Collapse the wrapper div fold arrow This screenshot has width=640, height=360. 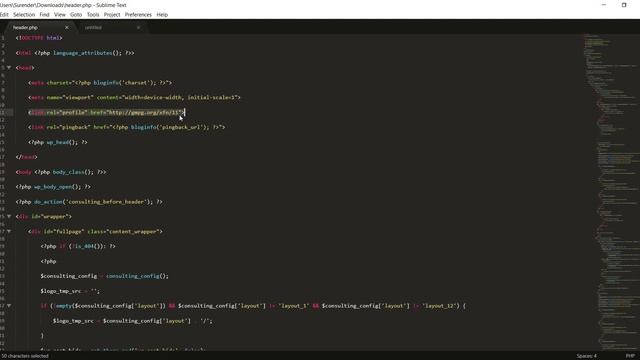click(9, 216)
